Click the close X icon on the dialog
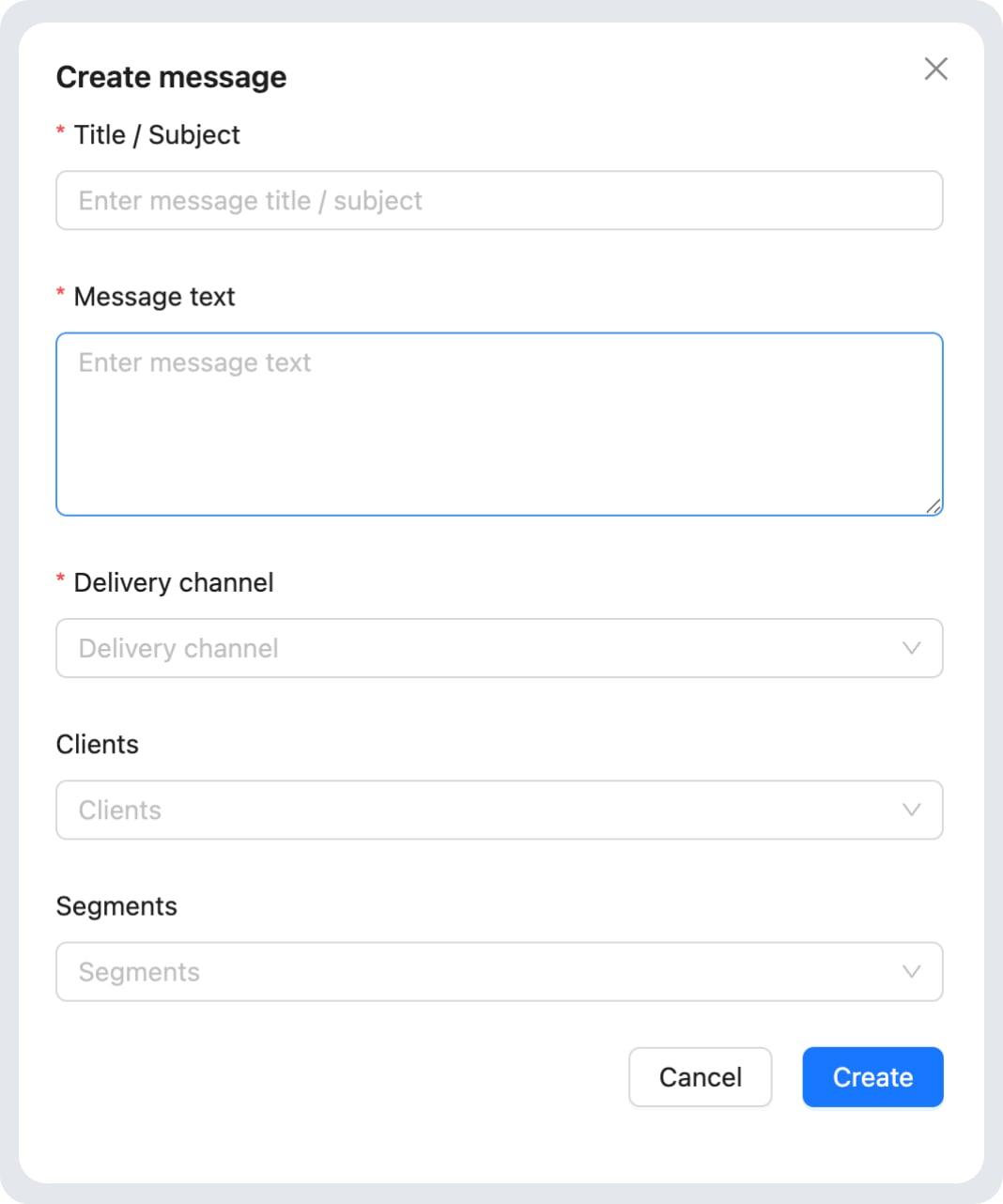 (935, 69)
